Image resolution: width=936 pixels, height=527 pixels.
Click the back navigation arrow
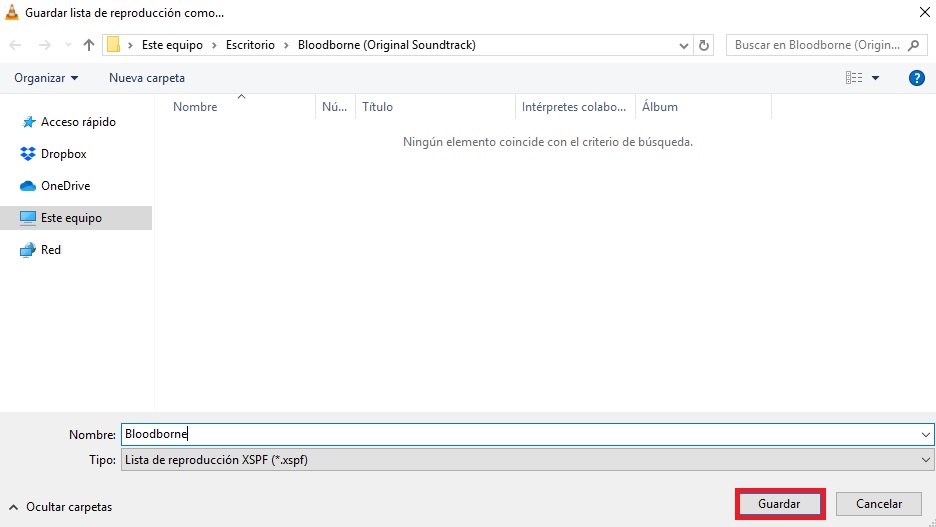point(16,45)
